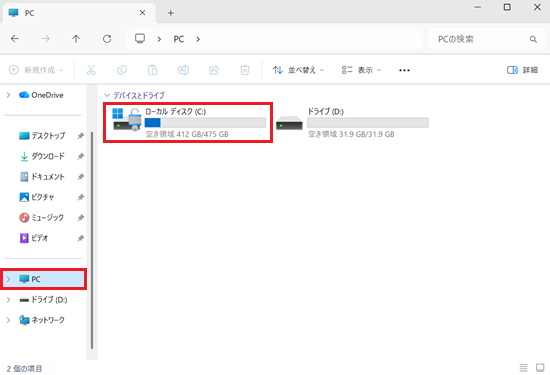Click the Paste clipboard icon

(153, 70)
